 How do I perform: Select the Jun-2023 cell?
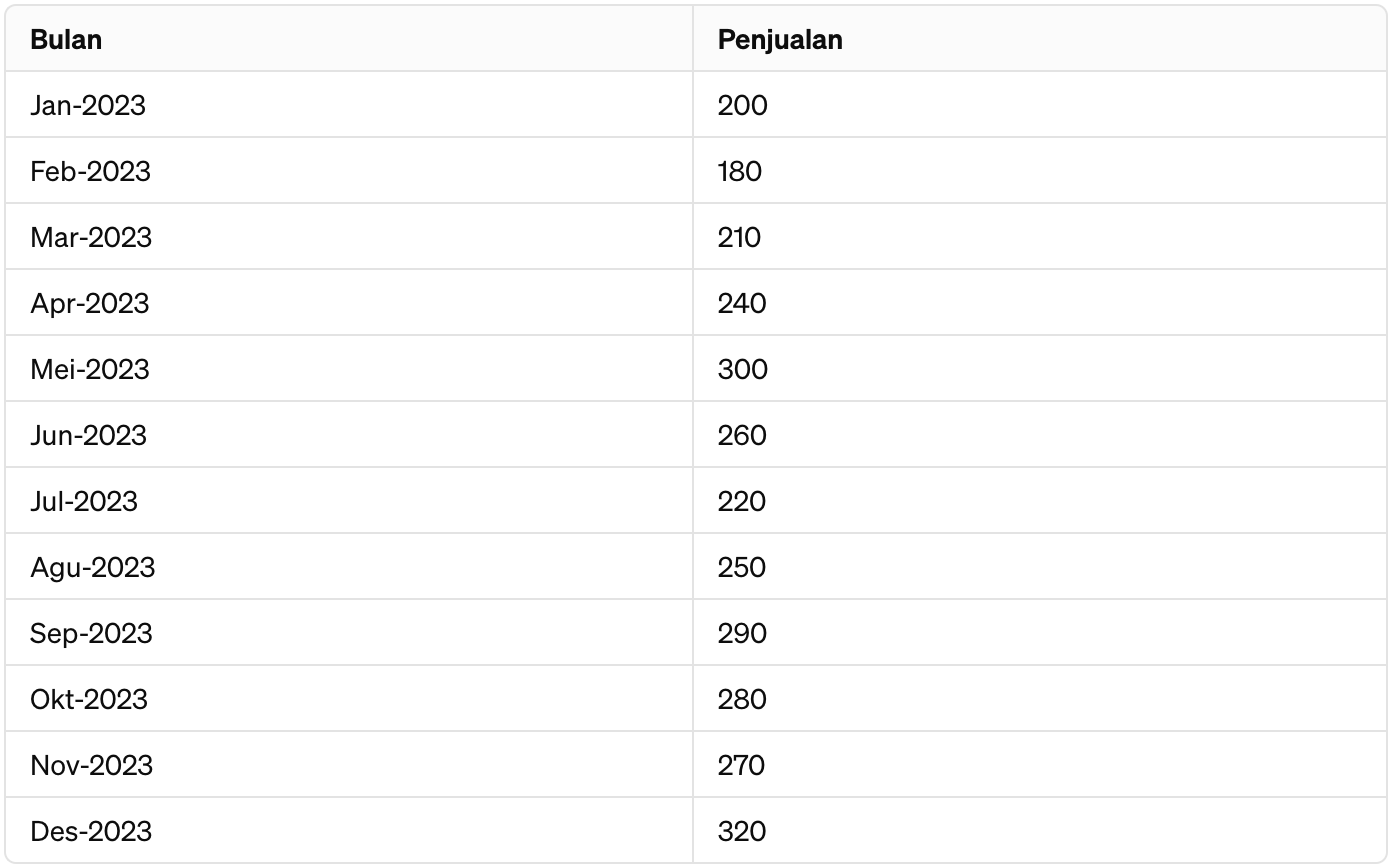(349, 435)
